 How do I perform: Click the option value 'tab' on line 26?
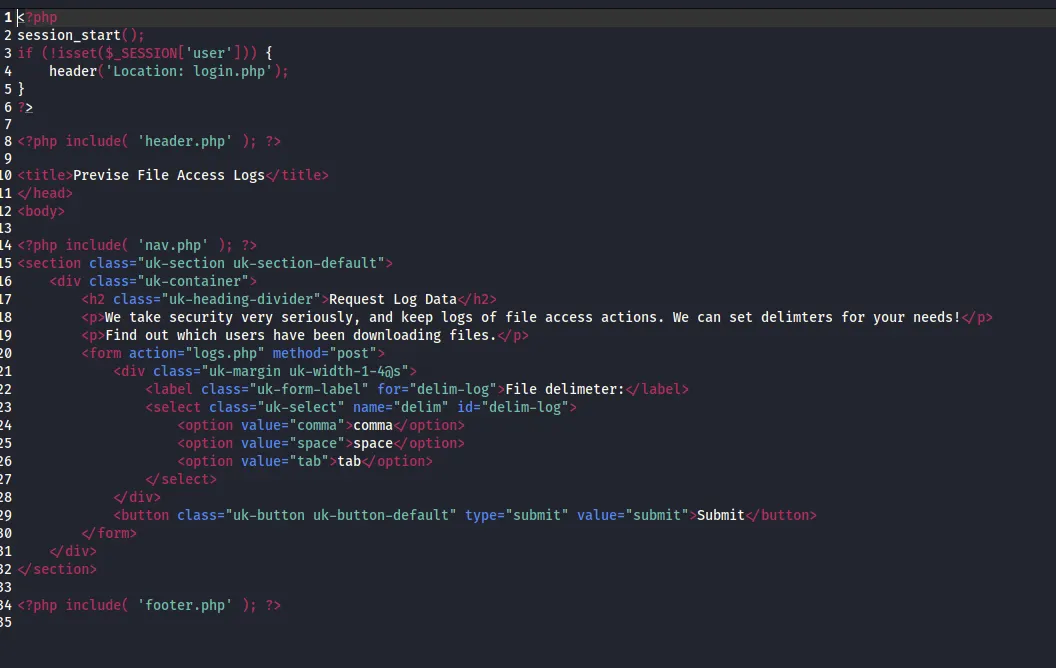(x=310, y=461)
